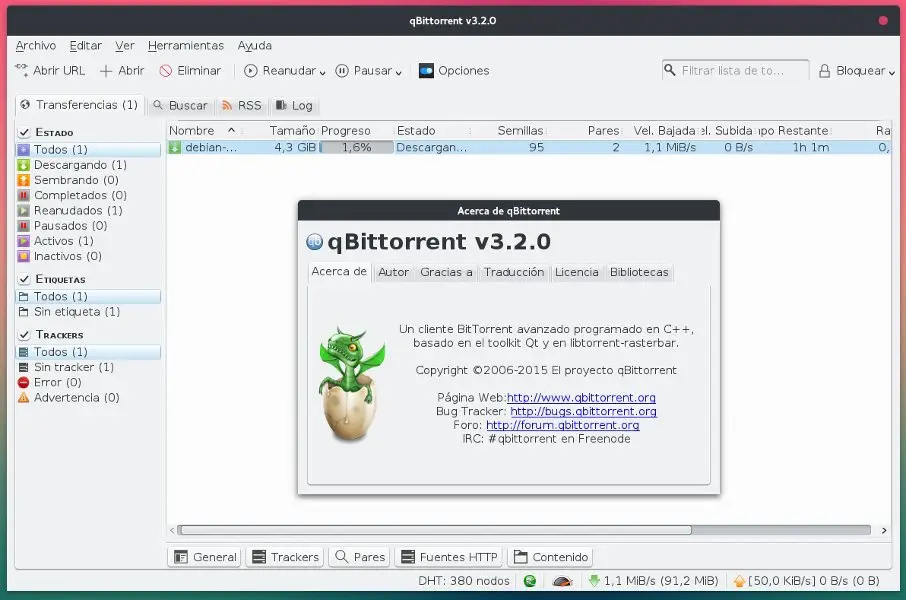
Task: Click the horizontal scrollbar thumb
Action: click(x=435, y=530)
